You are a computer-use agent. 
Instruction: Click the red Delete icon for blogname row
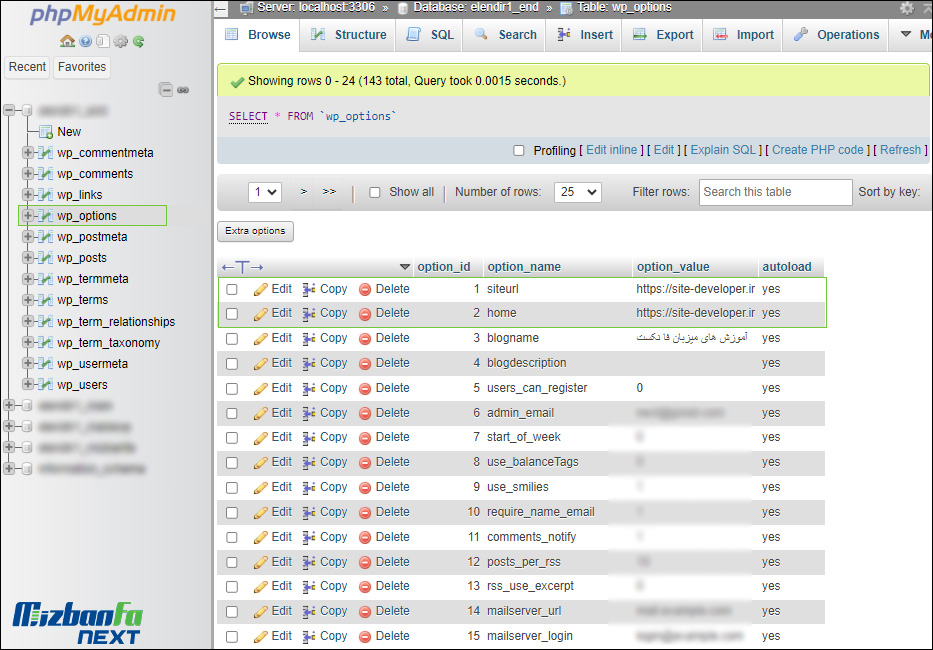pos(365,339)
